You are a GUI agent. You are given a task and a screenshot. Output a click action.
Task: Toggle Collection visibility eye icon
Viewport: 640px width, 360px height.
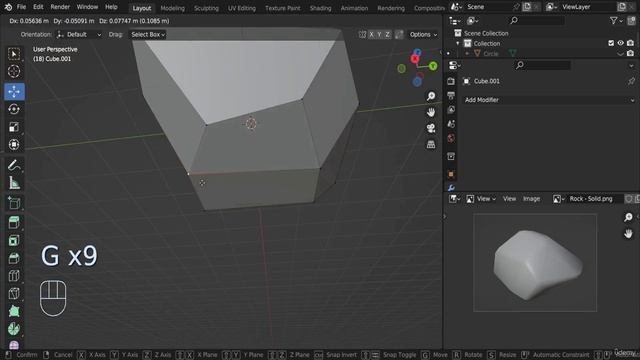click(620, 43)
